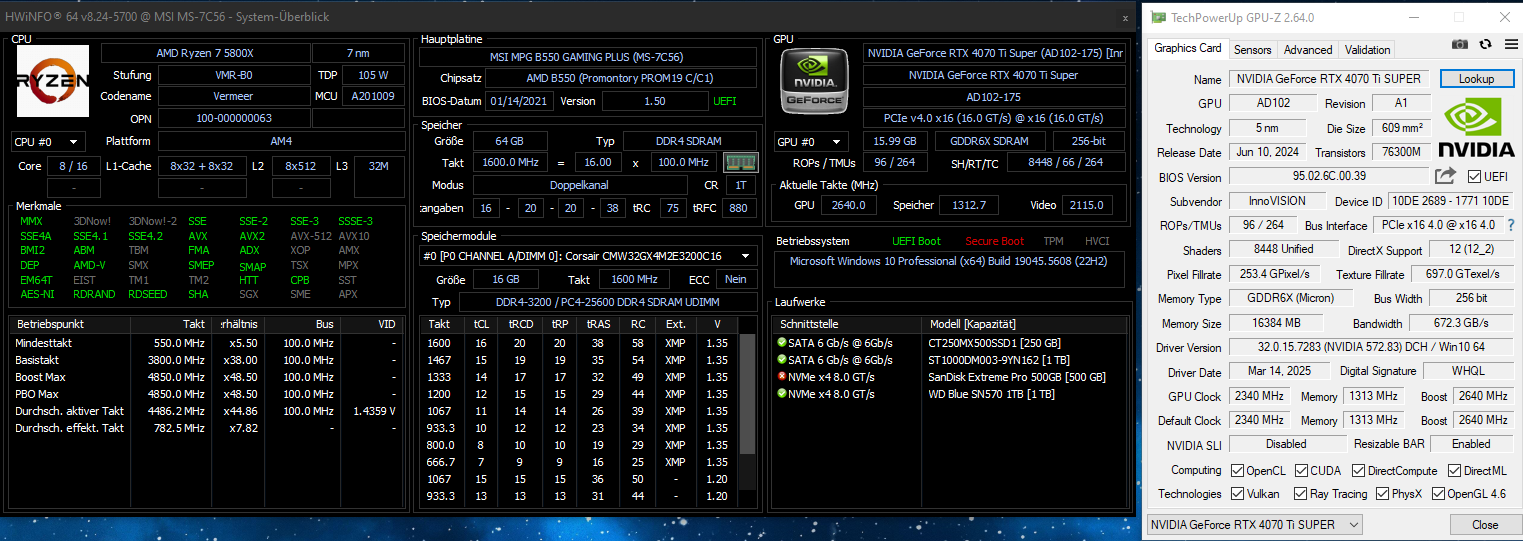Toggle the UEFI checkbox in GPU-Z
This screenshot has height=541, width=1523.
(x=1474, y=177)
